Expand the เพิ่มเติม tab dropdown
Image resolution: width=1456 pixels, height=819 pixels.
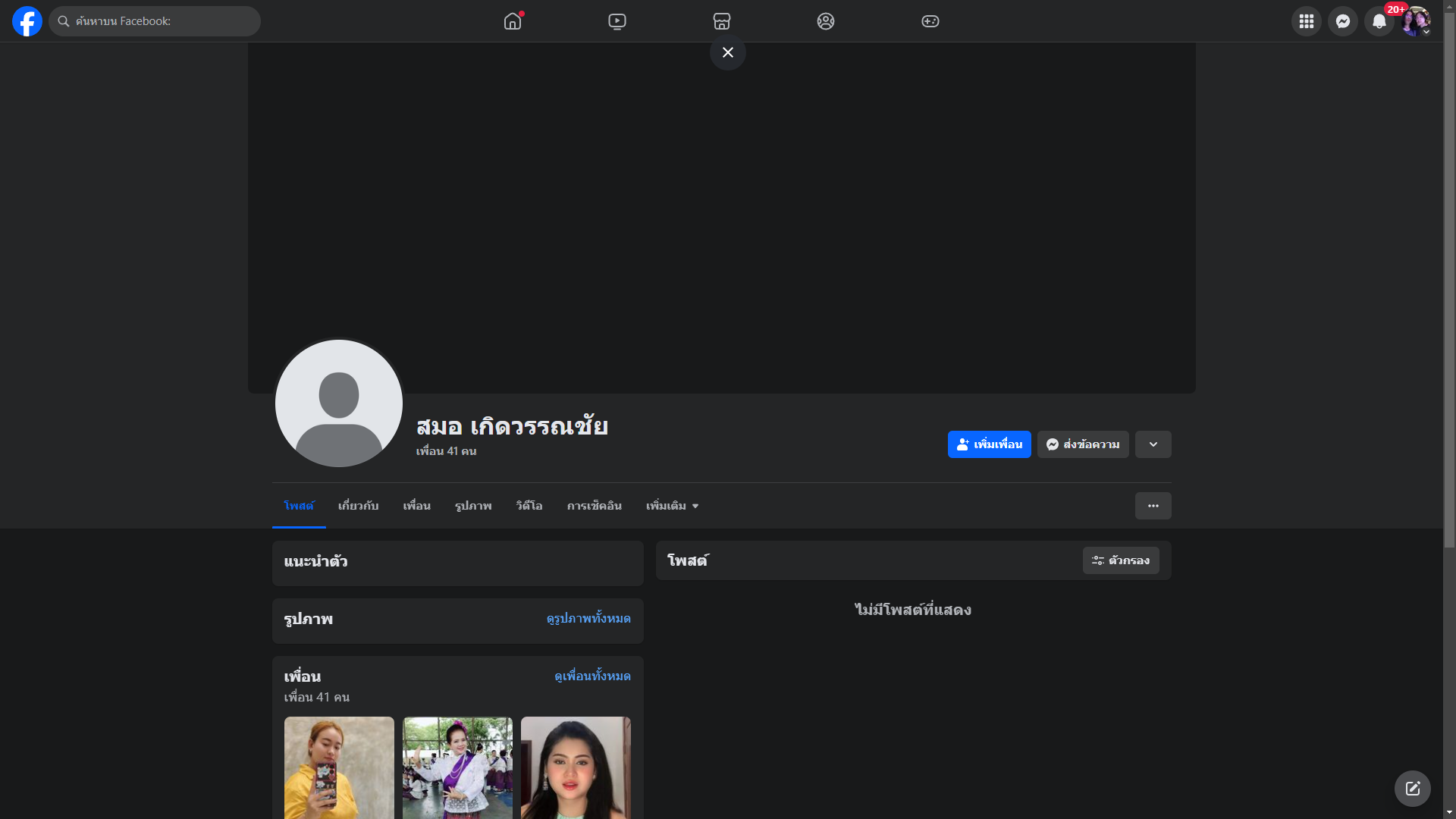tap(672, 506)
